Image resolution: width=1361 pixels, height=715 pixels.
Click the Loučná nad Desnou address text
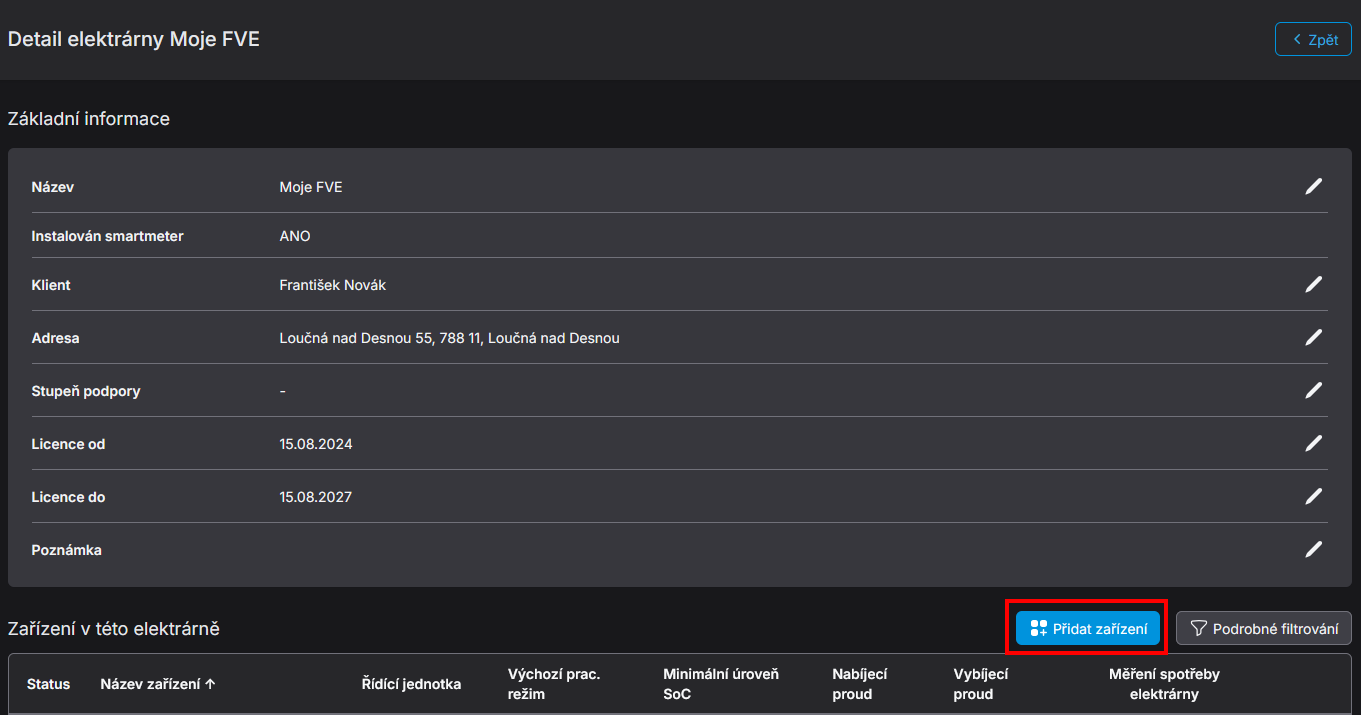[449, 338]
